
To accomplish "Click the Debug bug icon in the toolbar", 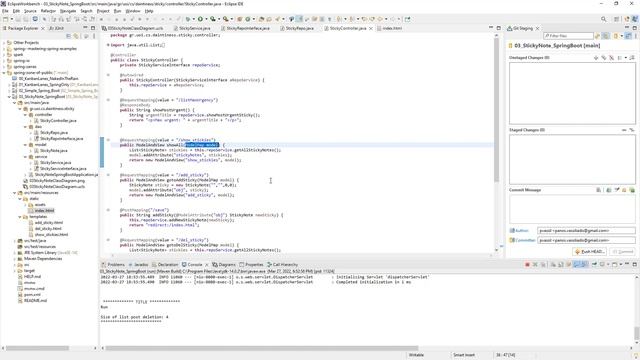I will click(x=188, y=19).
